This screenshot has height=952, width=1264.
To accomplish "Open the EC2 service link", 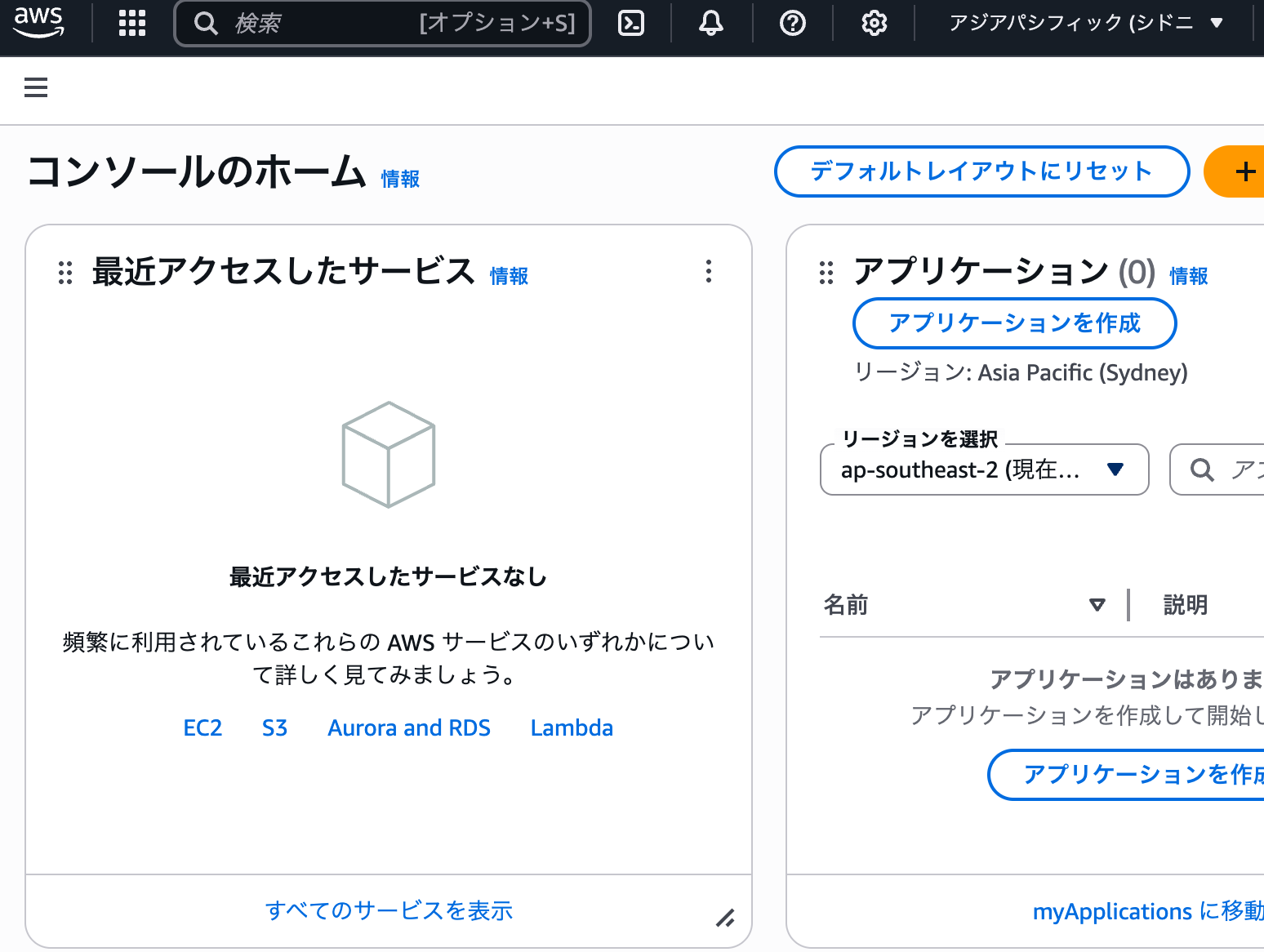I will (x=203, y=727).
